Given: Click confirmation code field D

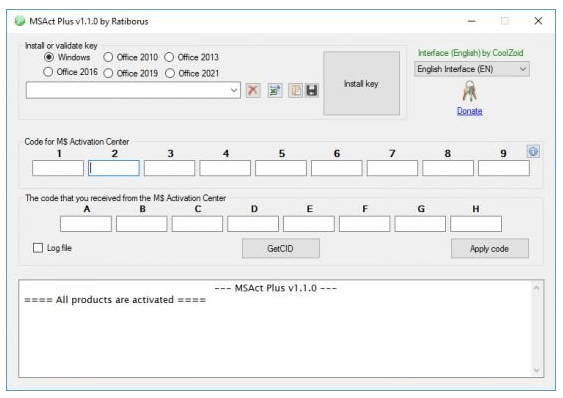Looking at the screenshot, I should point(253,224).
